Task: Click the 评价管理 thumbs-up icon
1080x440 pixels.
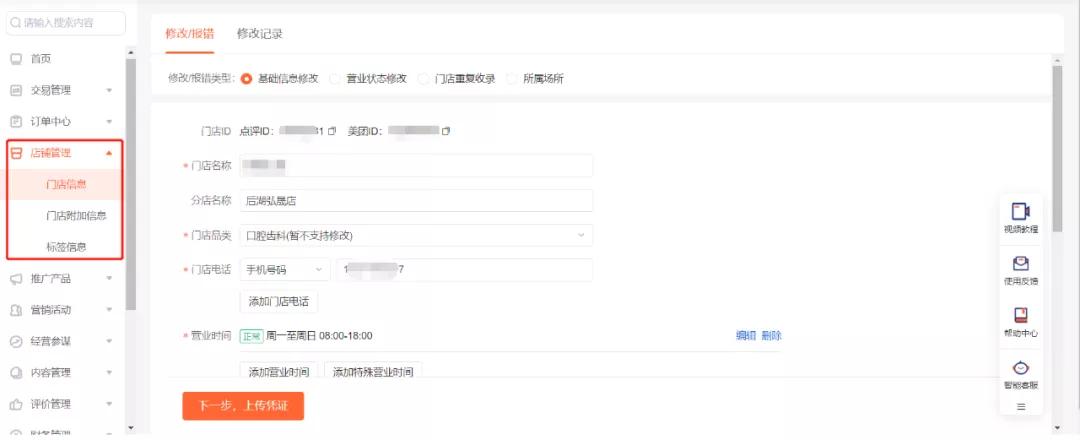Action: click(17, 404)
